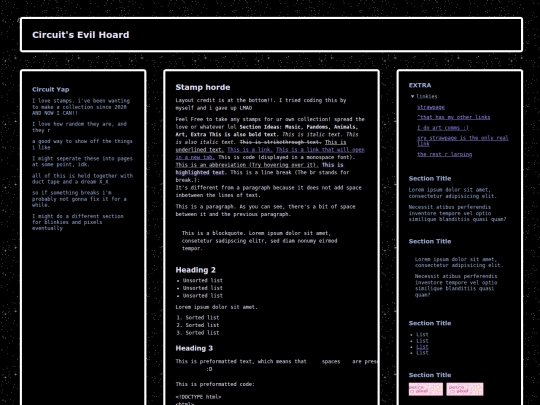Click 'I might seperate these into pages' paragraph
The height and width of the screenshot is (405, 540).
click(82, 162)
